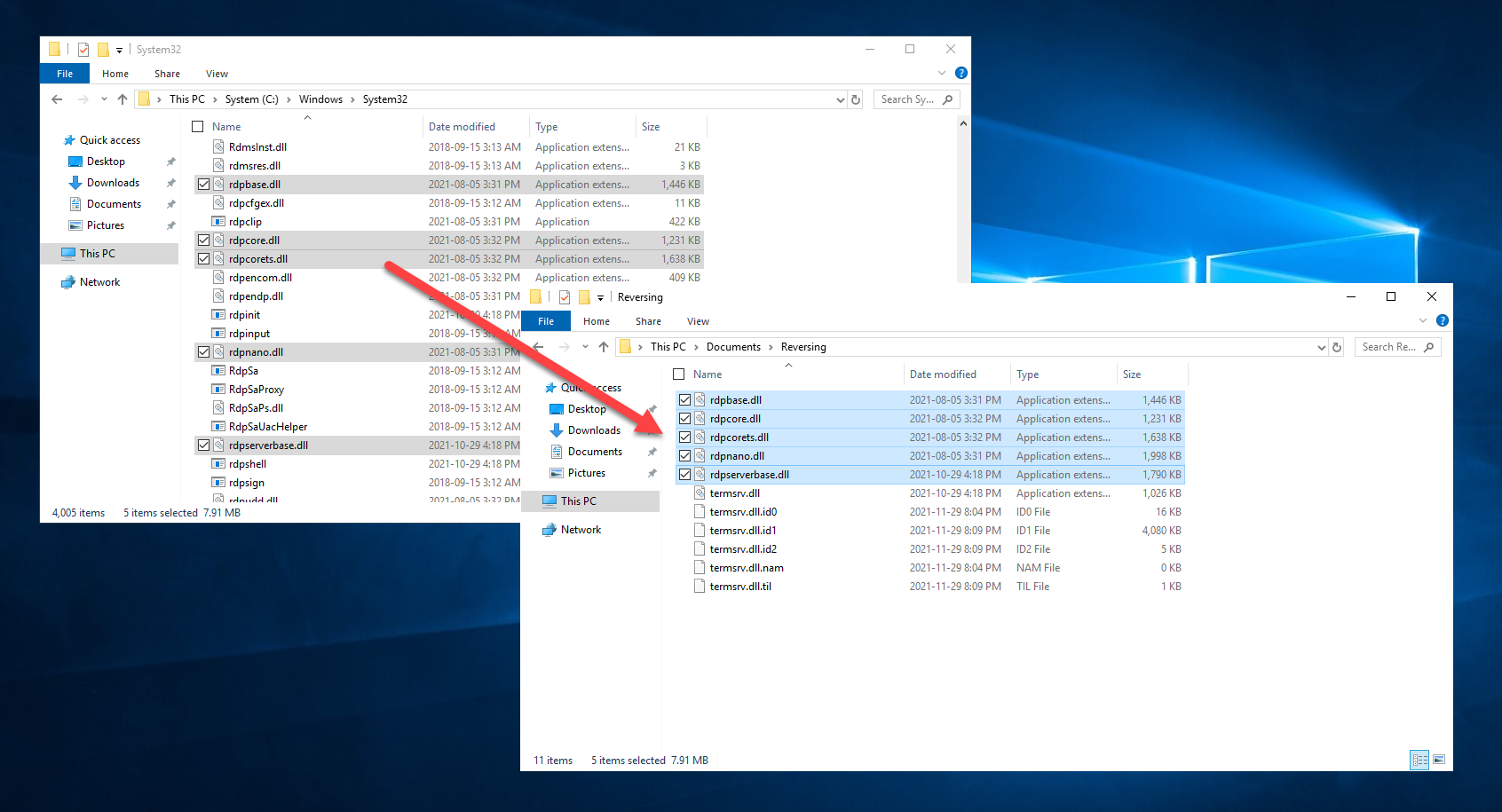Navigate to Windows in System32 breadcrumb path
The width and height of the screenshot is (1502, 812).
320,99
